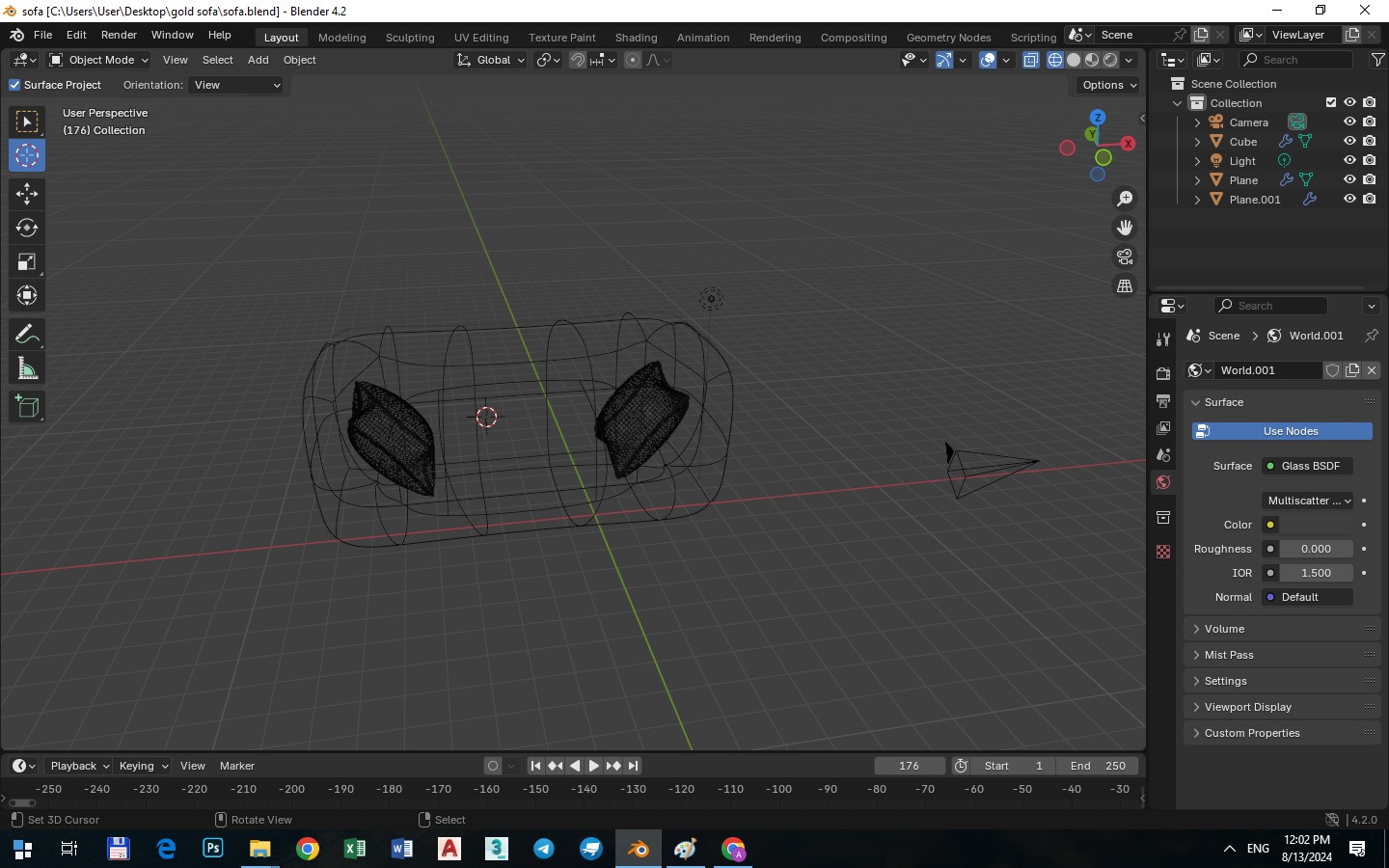Screen dimensions: 1389x868
Task: Switch to the UV Editing workspace tab
Action: click(x=481, y=38)
